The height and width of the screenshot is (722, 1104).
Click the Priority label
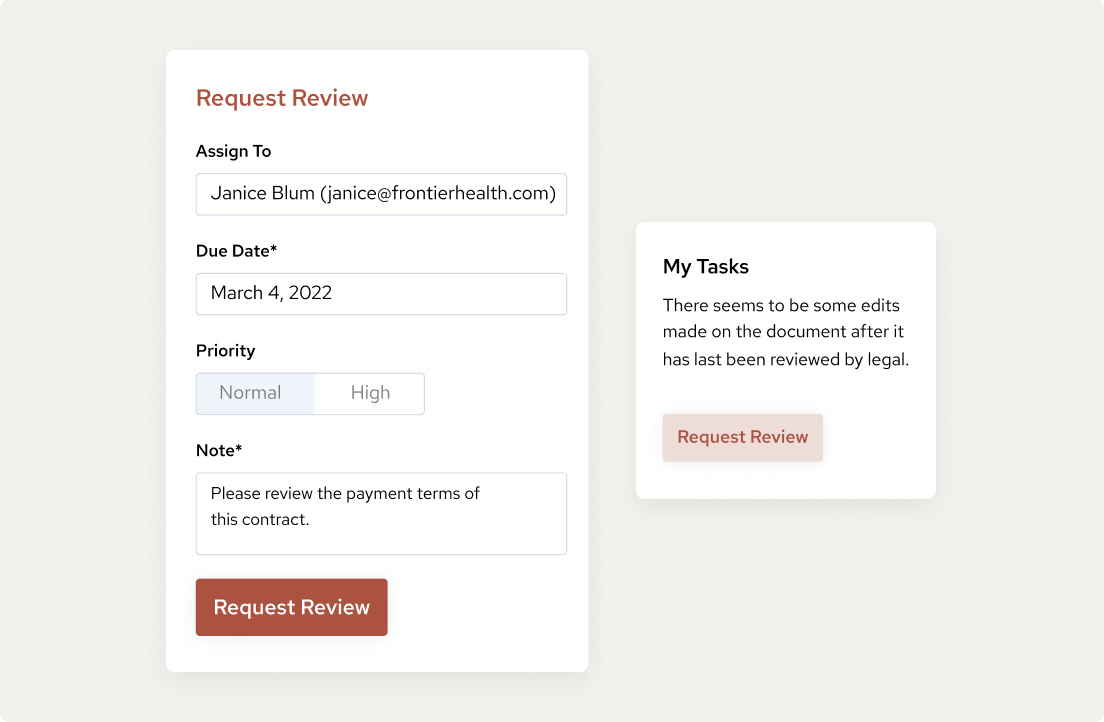point(225,351)
